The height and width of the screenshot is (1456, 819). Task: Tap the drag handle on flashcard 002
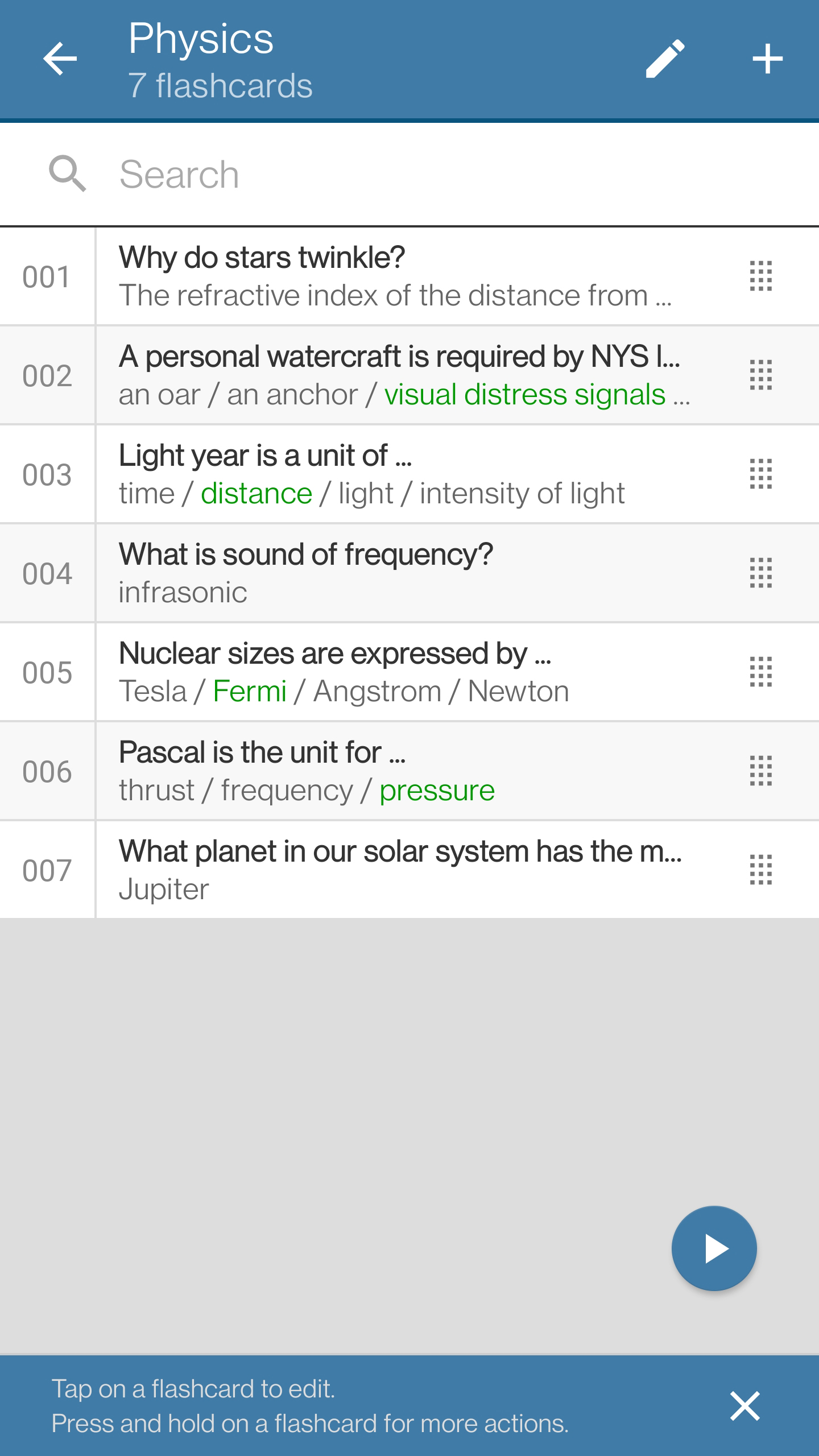pyautogui.click(x=760, y=375)
